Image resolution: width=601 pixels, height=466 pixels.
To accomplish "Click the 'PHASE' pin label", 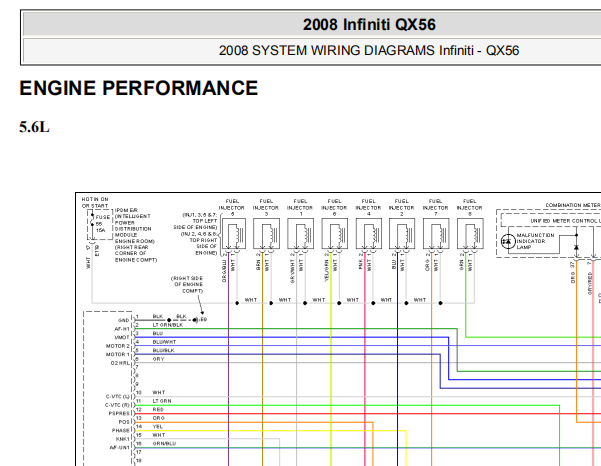I will tap(121, 430).
